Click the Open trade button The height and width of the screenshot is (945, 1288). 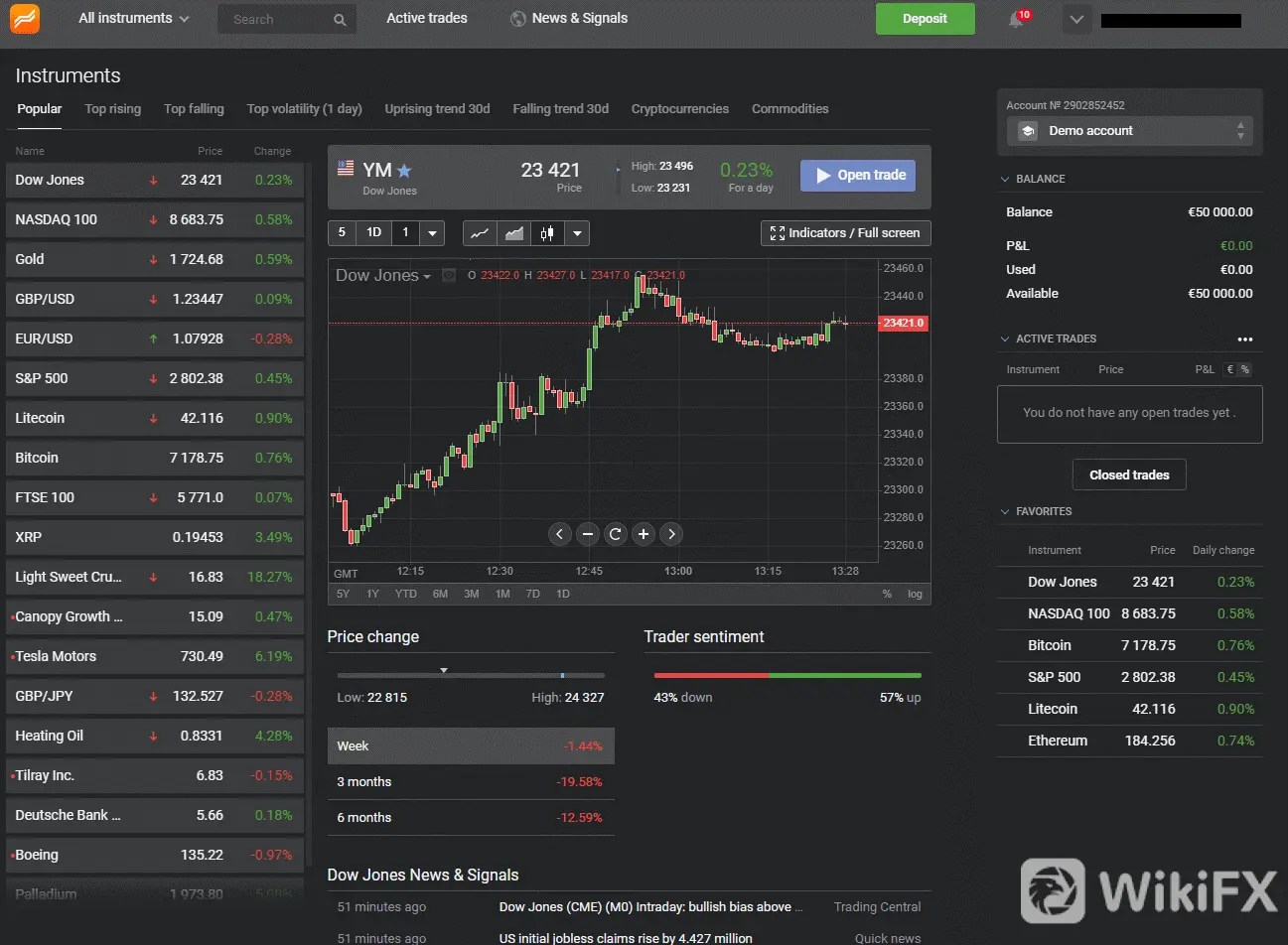(x=859, y=176)
